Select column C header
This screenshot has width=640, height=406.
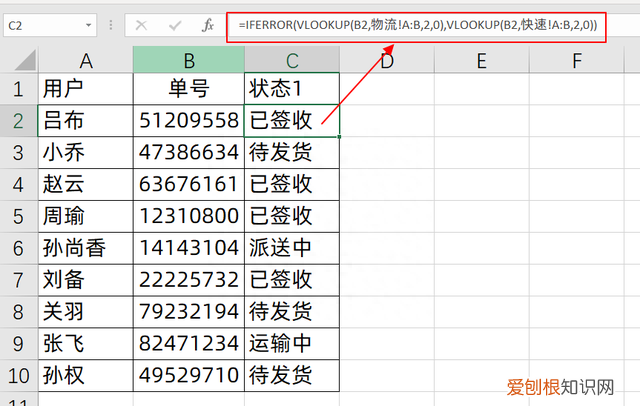[x=292, y=60]
